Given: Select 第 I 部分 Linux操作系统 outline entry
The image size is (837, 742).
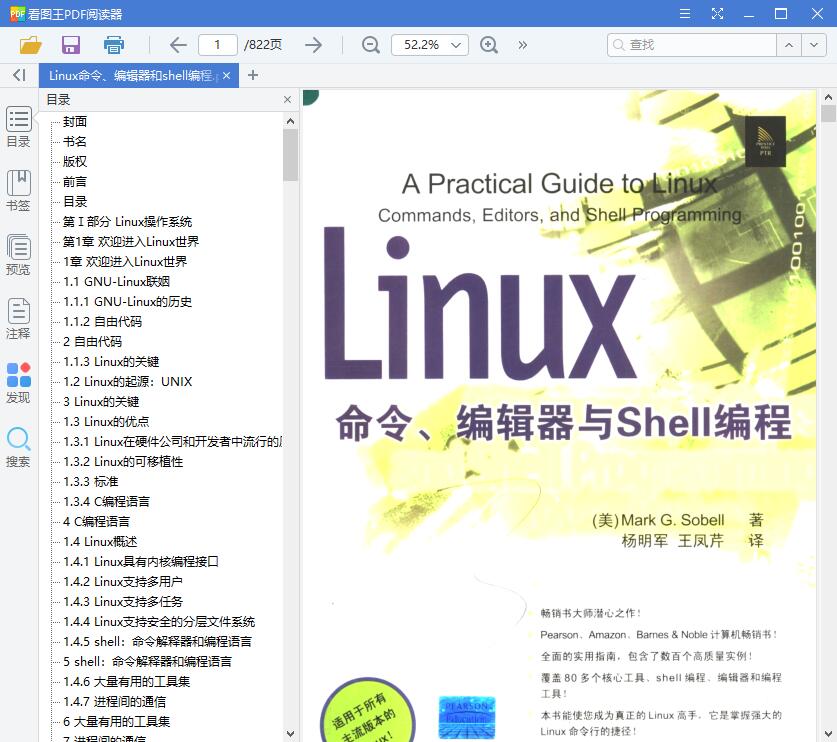Looking at the screenshot, I should point(128,222).
